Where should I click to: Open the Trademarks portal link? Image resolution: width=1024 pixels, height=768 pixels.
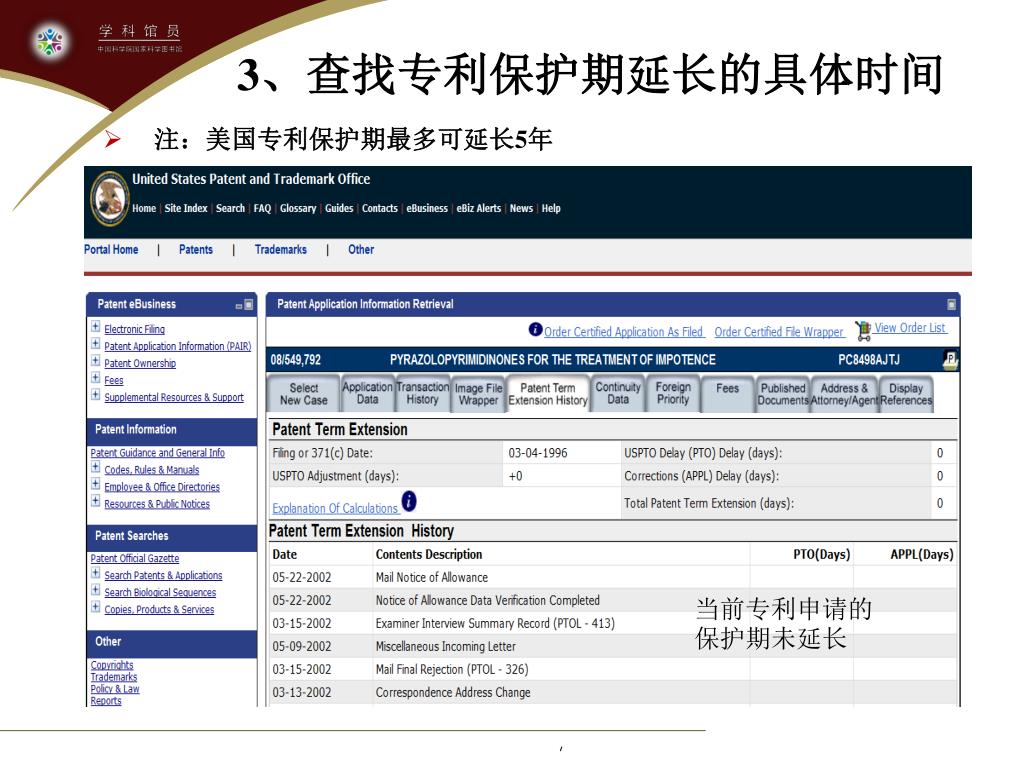[281, 249]
